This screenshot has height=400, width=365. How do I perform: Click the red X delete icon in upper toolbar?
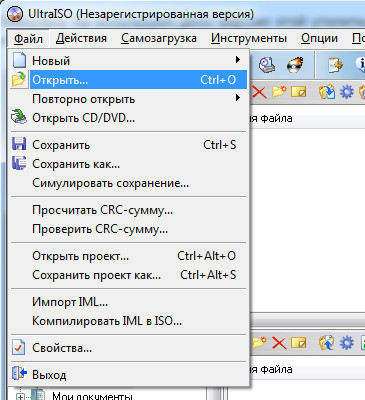pyautogui.click(x=259, y=92)
